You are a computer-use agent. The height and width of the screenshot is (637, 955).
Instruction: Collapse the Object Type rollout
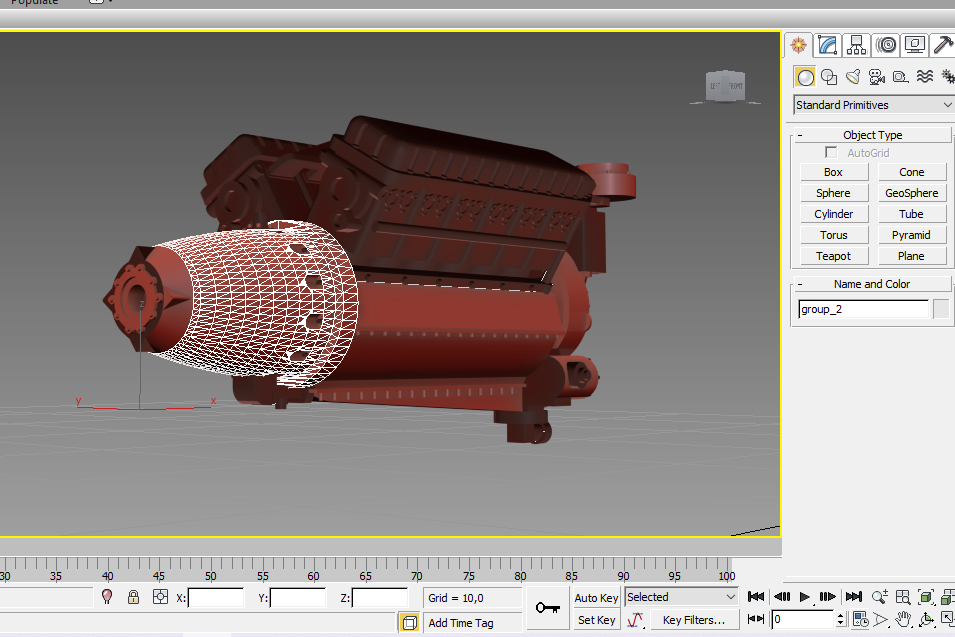(x=872, y=135)
